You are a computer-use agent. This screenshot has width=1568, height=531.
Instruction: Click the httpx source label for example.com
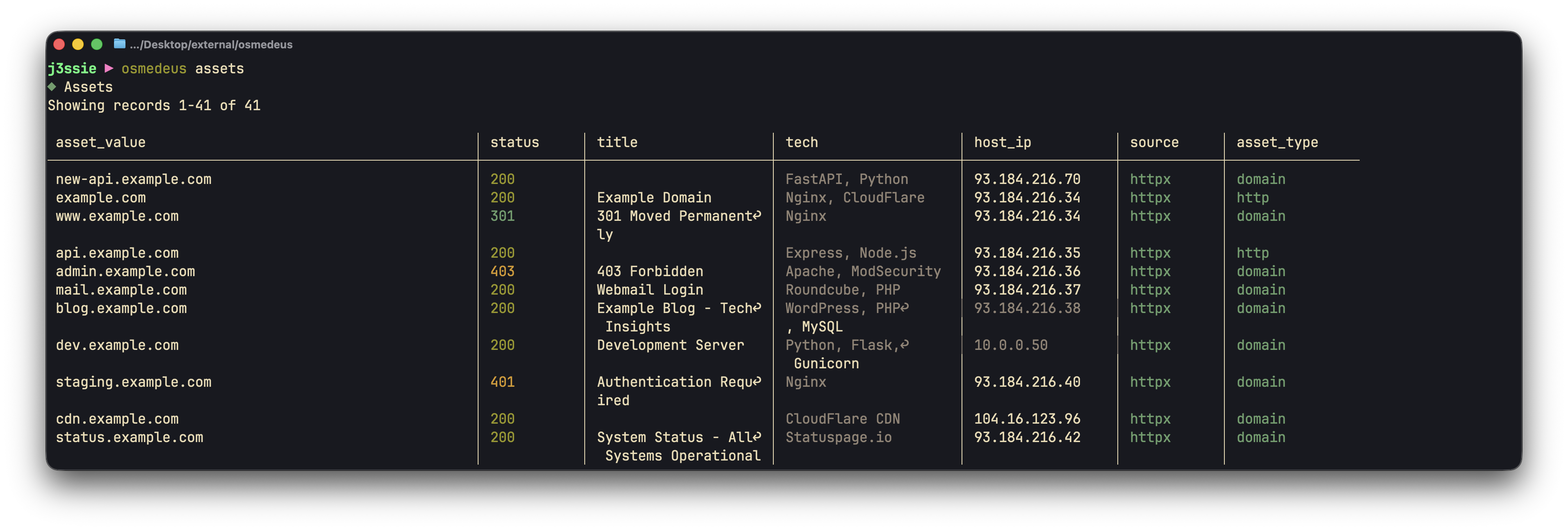point(1150,197)
